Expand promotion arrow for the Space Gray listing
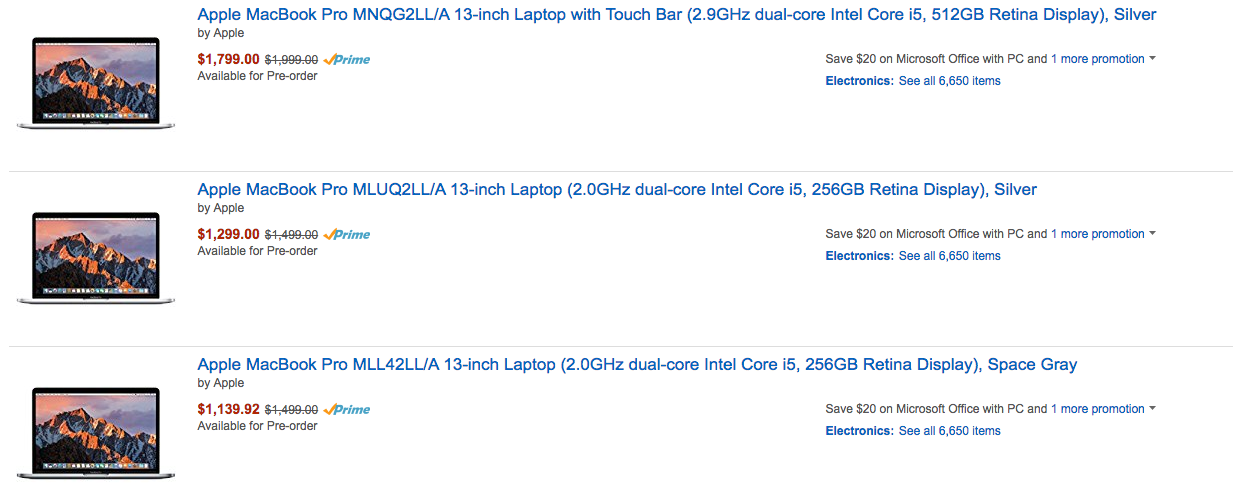The width and height of the screenshot is (1233, 493). 1152,409
